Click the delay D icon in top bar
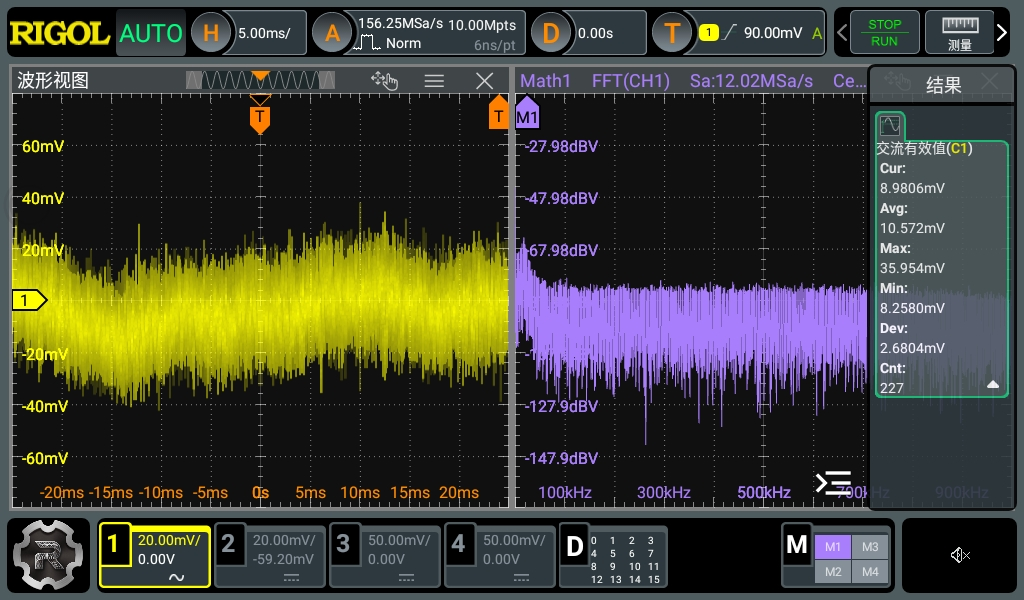Screen dimensions: 1024x600 (x=550, y=33)
